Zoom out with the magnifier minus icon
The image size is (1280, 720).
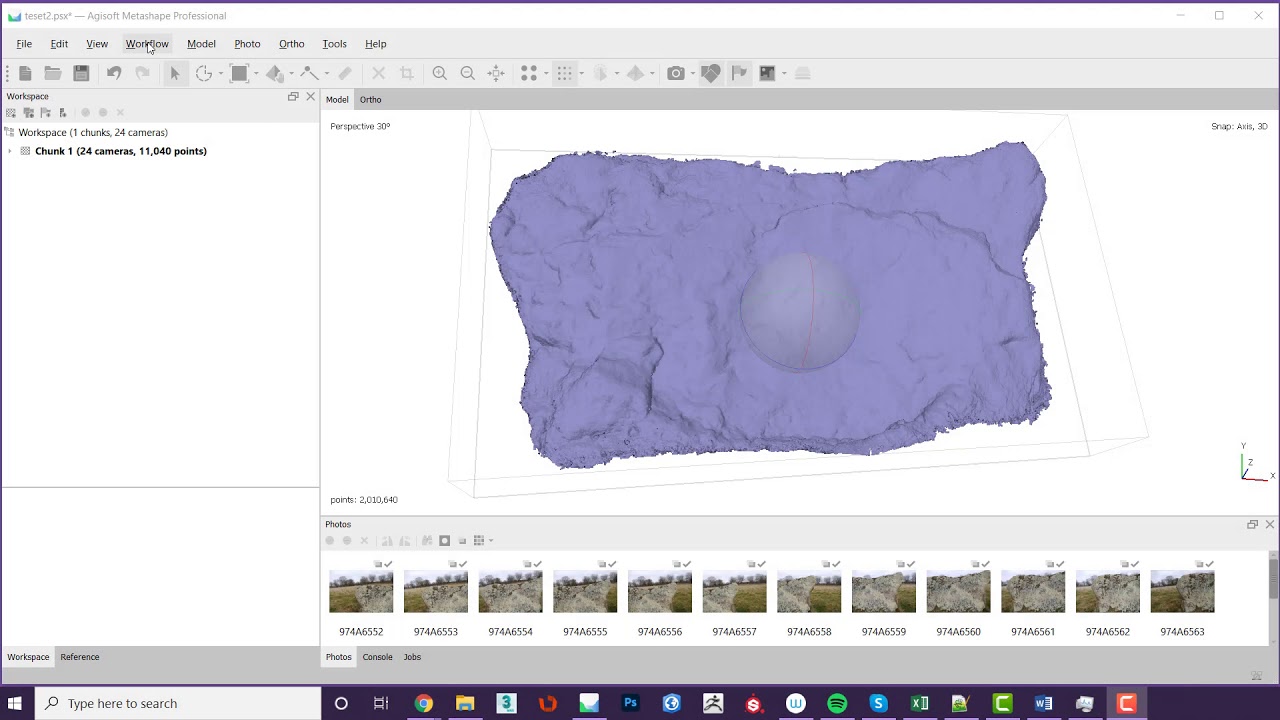(467, 73)
